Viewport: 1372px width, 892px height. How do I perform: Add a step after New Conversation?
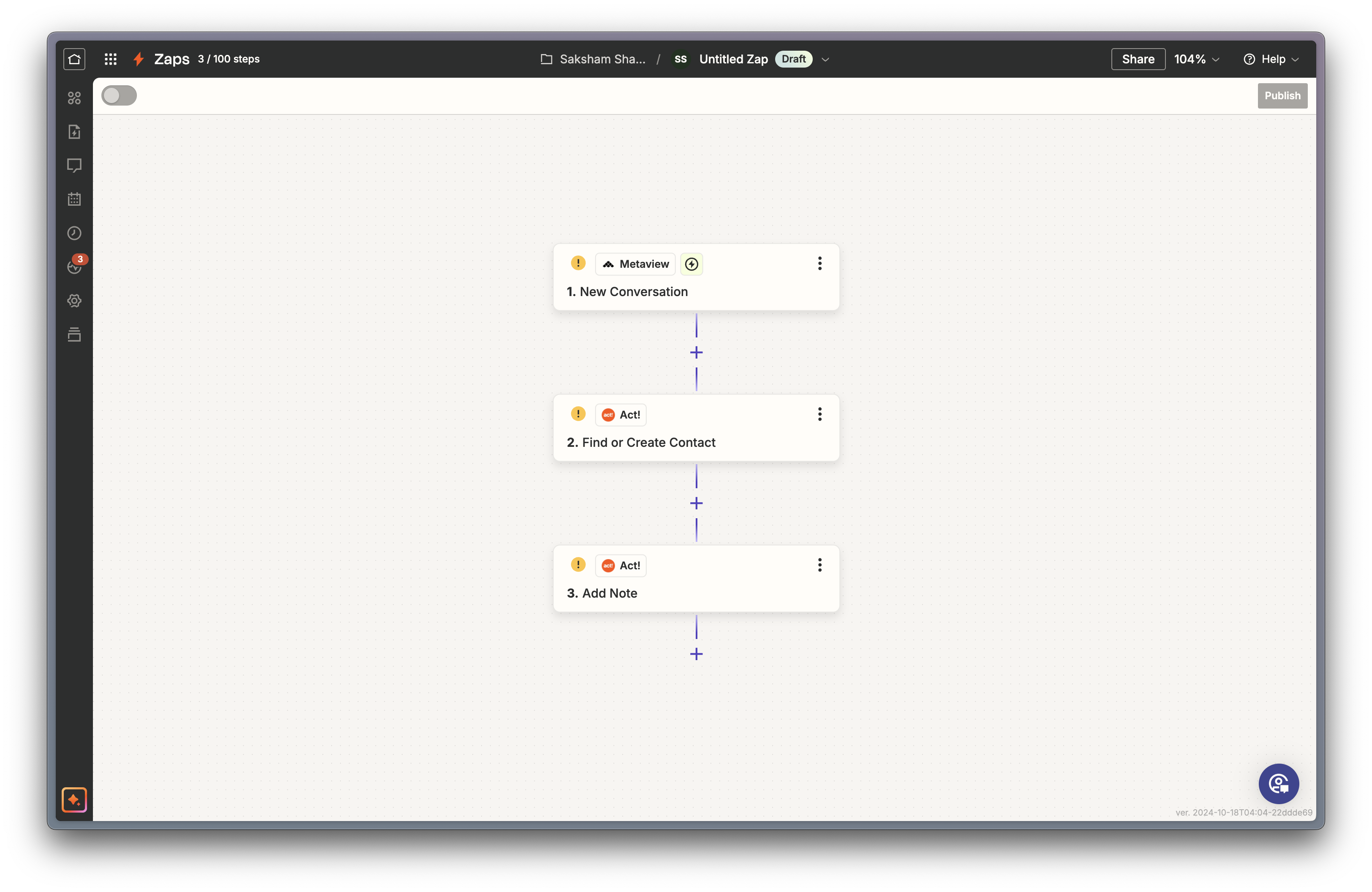click(697, 353)
